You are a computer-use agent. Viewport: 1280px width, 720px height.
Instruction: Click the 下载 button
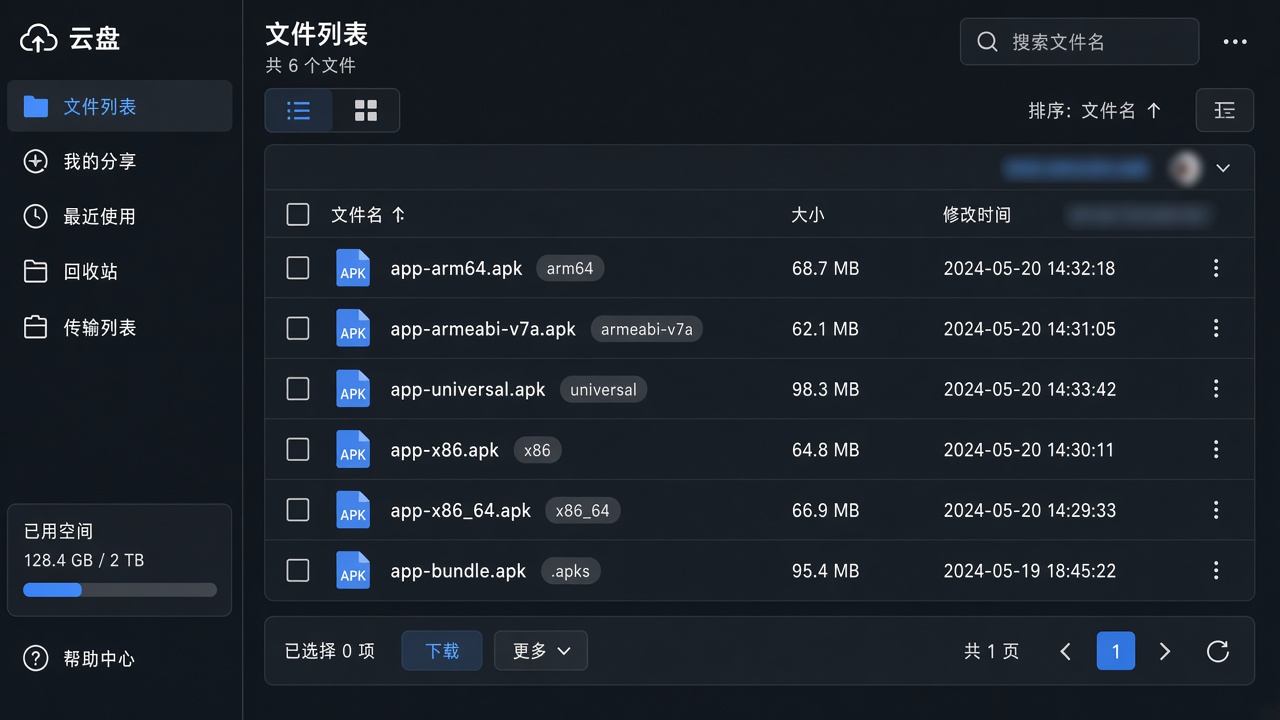coord(442,651)
